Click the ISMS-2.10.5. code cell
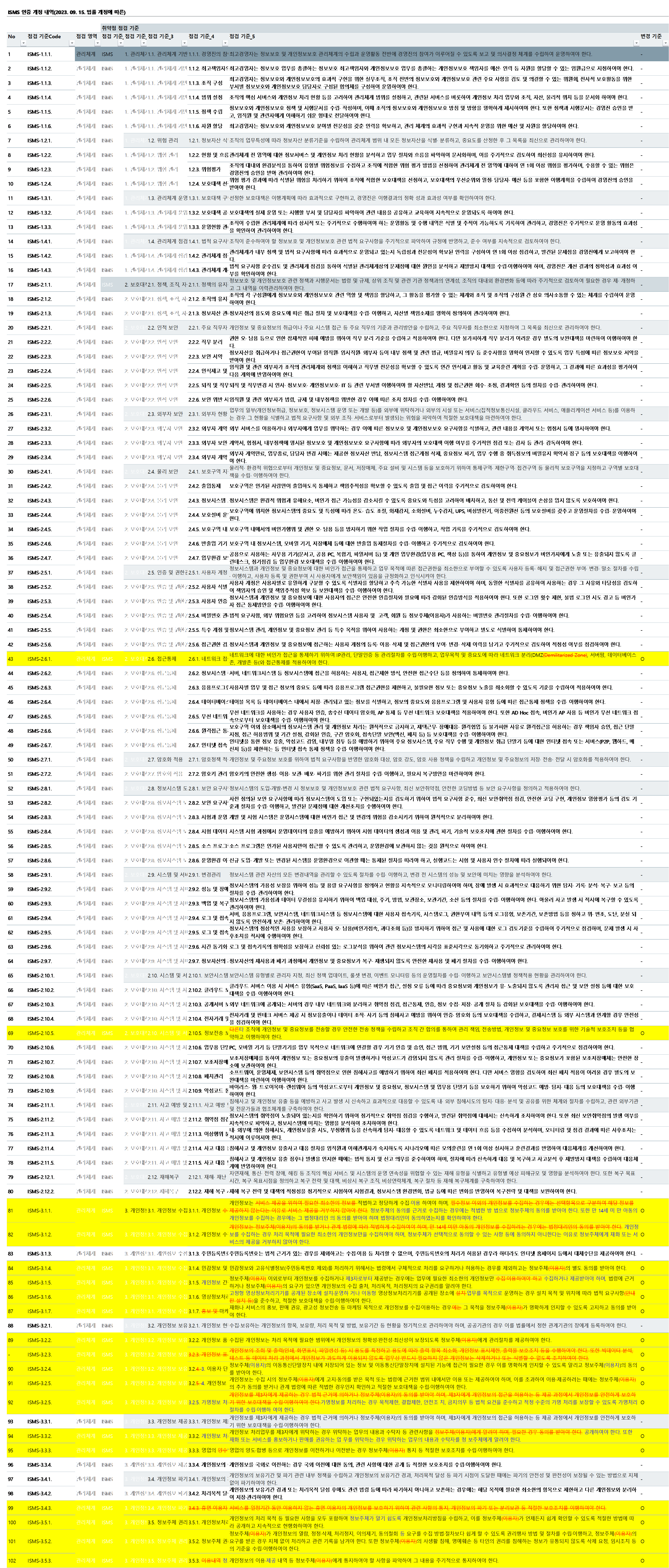This screenshot has height=1568, width=669. 41,1033
